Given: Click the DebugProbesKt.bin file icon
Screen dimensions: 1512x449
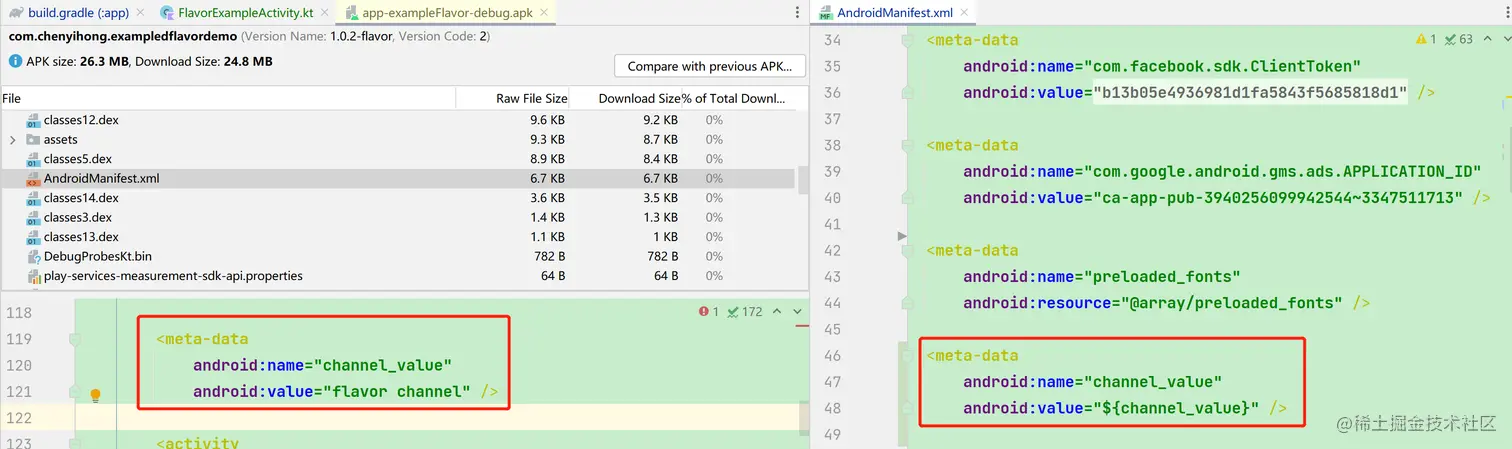Looking at the screenshot, I should click(33, 257).
